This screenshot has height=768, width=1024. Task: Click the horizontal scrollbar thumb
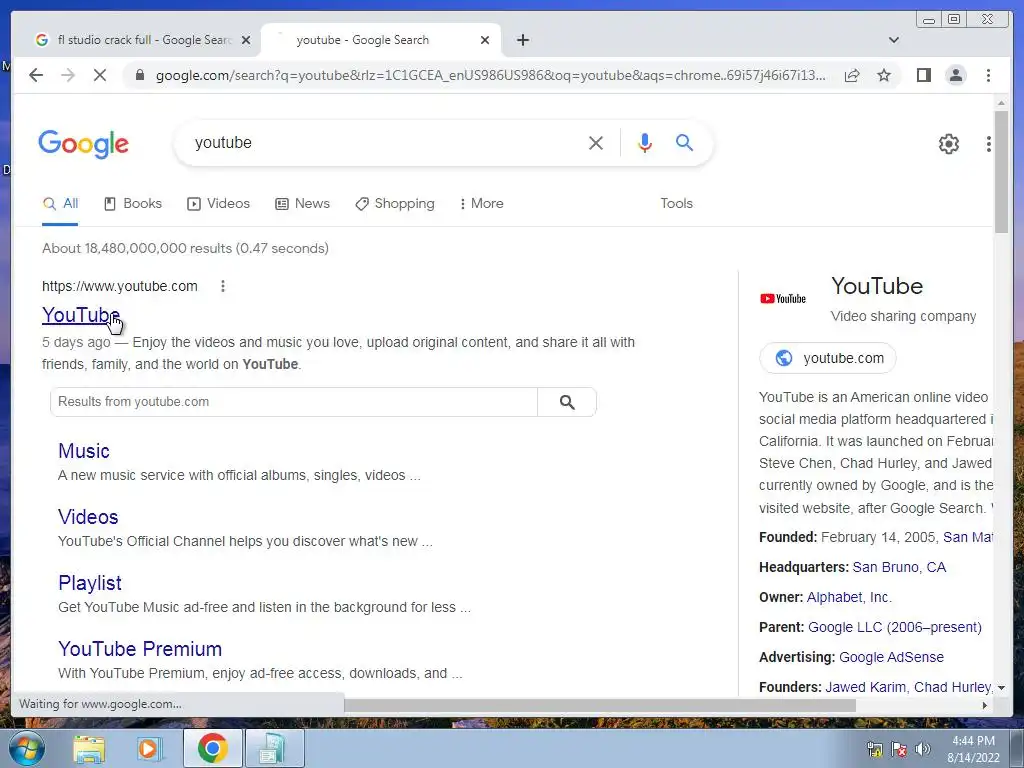[x=600, y=705]
